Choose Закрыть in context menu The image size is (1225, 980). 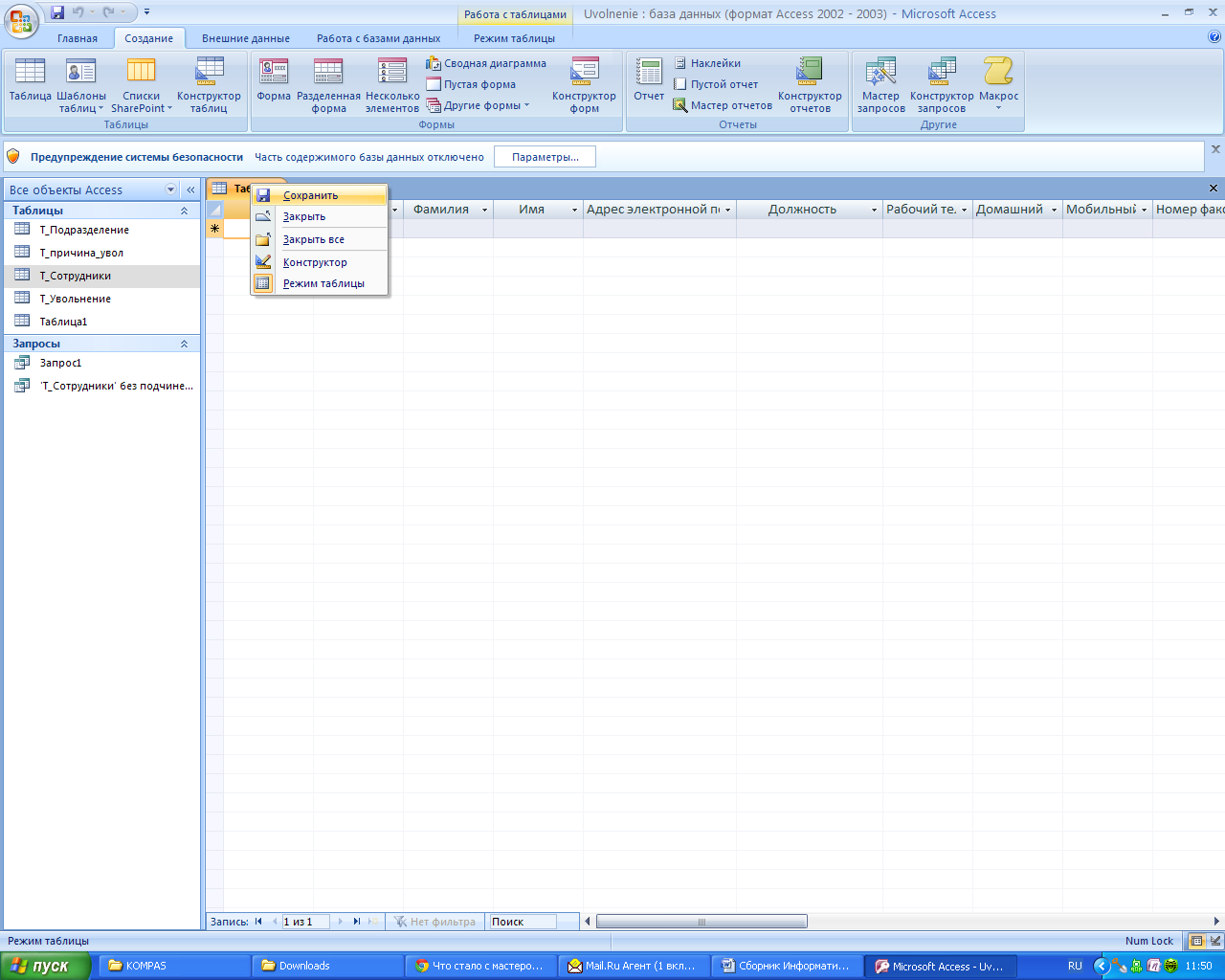(x=320, y=216)
